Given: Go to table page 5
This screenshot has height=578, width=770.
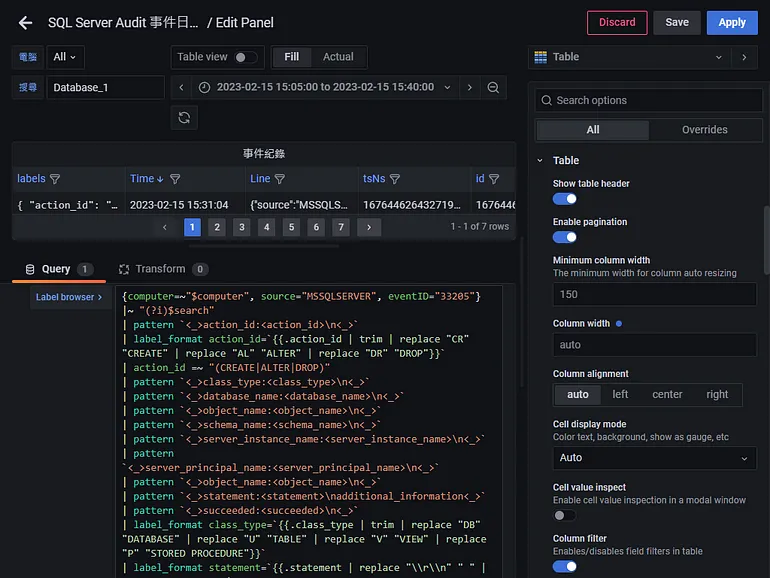Looking at the screenshot, I should pyautogui.click(x=291, y=227).
